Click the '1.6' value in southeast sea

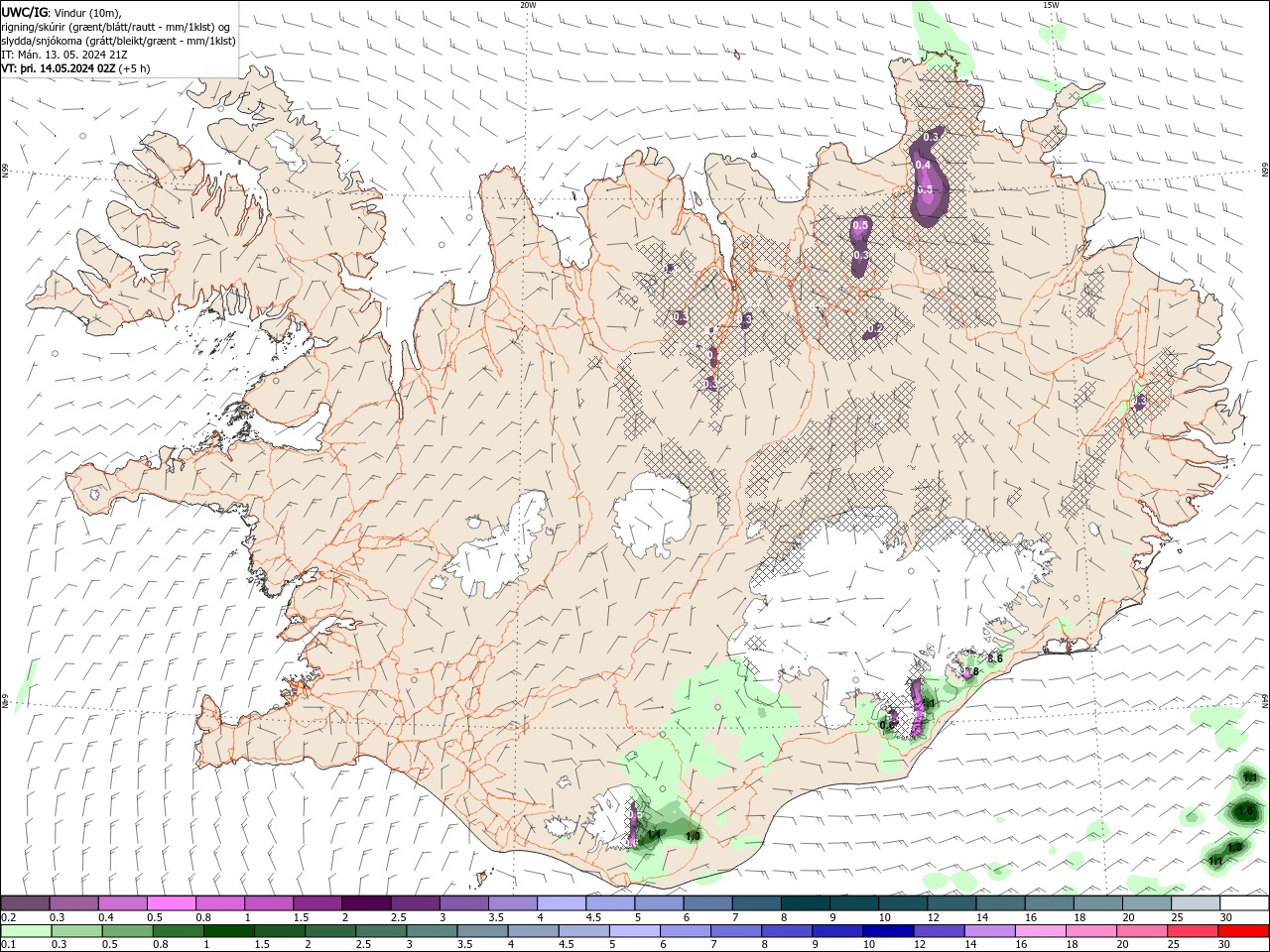(x=1246, y=811)
